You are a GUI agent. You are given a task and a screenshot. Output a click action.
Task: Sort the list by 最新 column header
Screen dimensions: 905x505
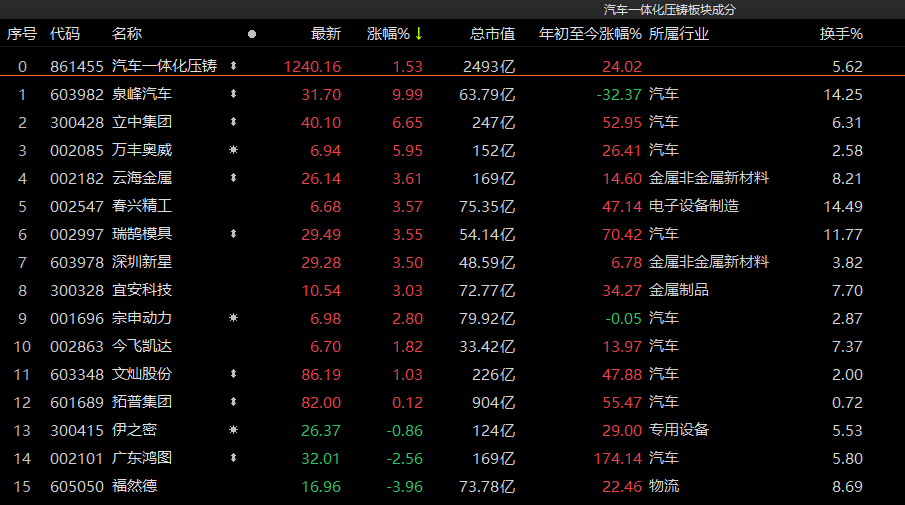click(325, 34)
